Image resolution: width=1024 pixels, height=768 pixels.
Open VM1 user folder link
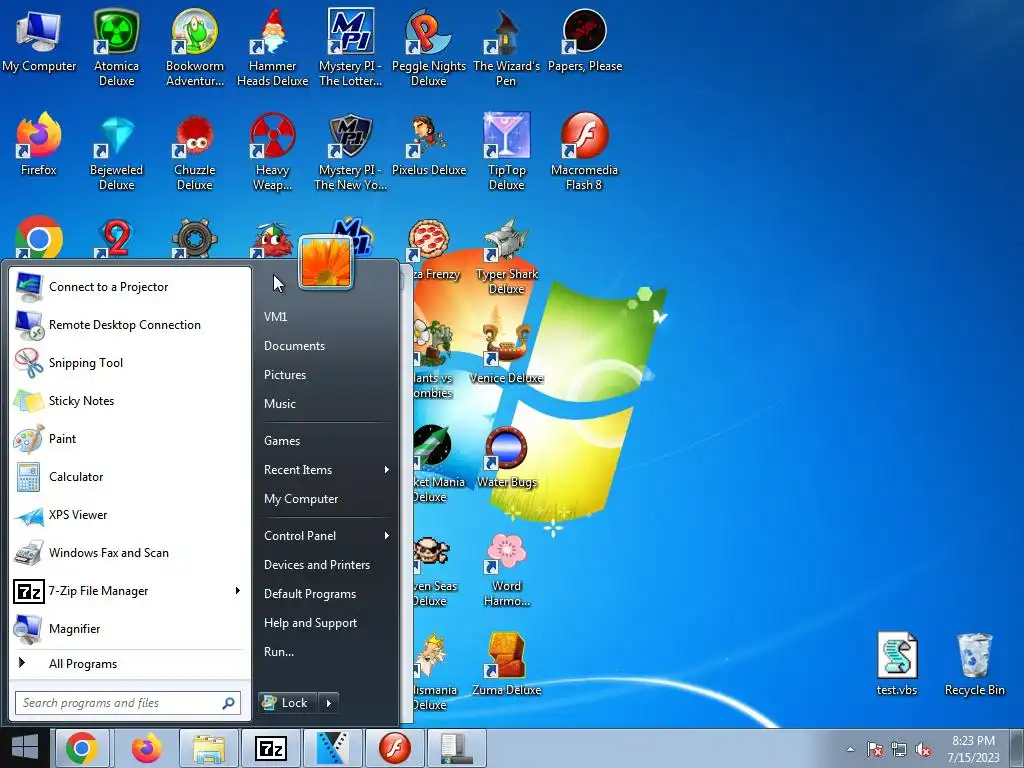(x=276, y=317)
